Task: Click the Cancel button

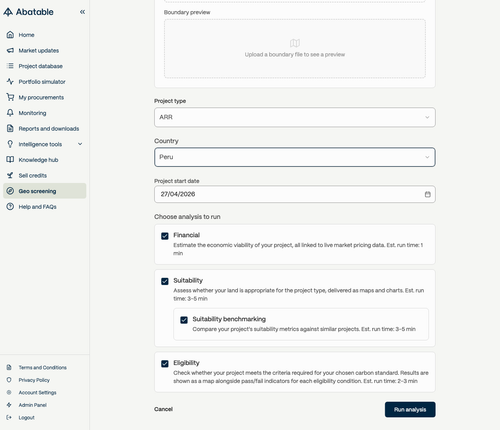Action: [163, 409]
